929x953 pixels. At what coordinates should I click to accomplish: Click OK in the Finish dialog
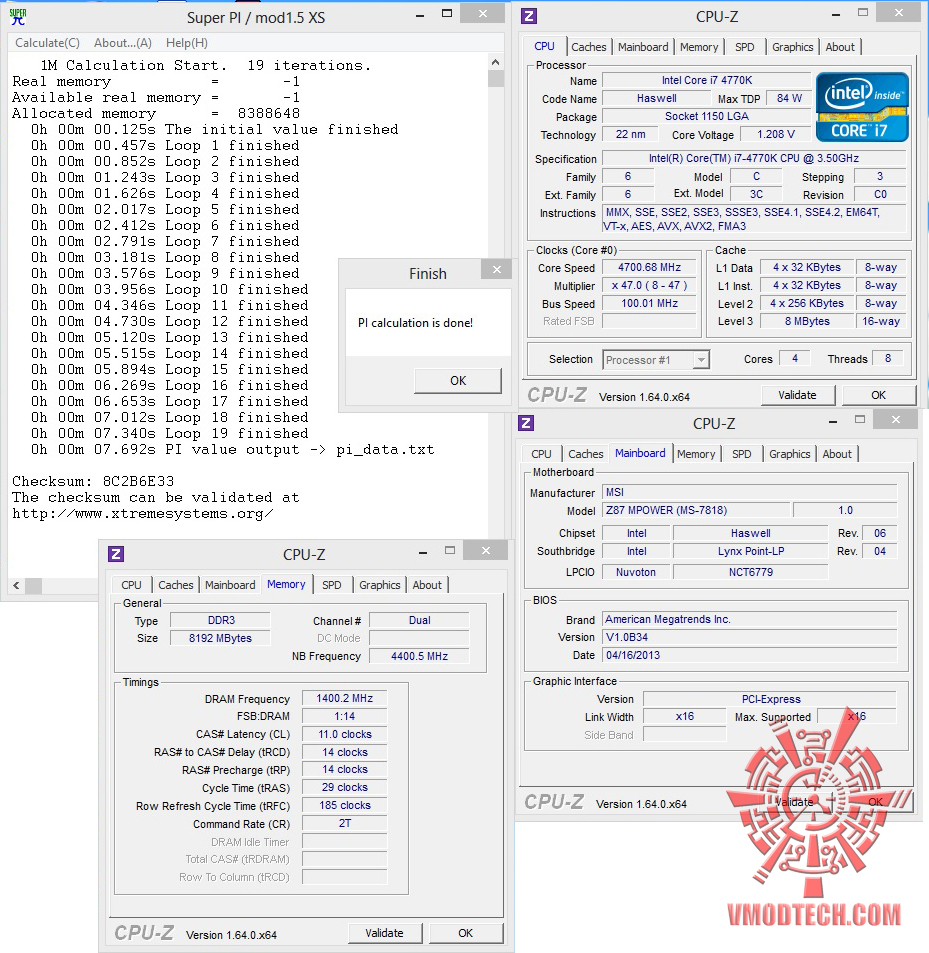[x=458, y=380]
